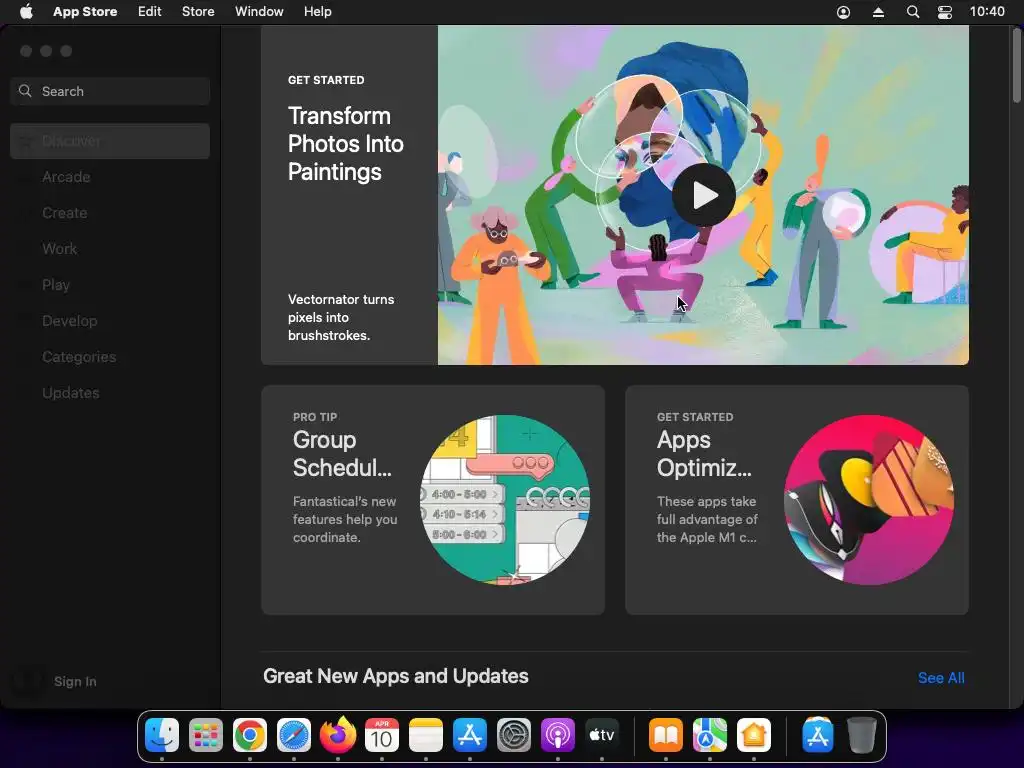Open Updates in the sidebar
This screenshot has height=768, width=1024.
(110, 392)
